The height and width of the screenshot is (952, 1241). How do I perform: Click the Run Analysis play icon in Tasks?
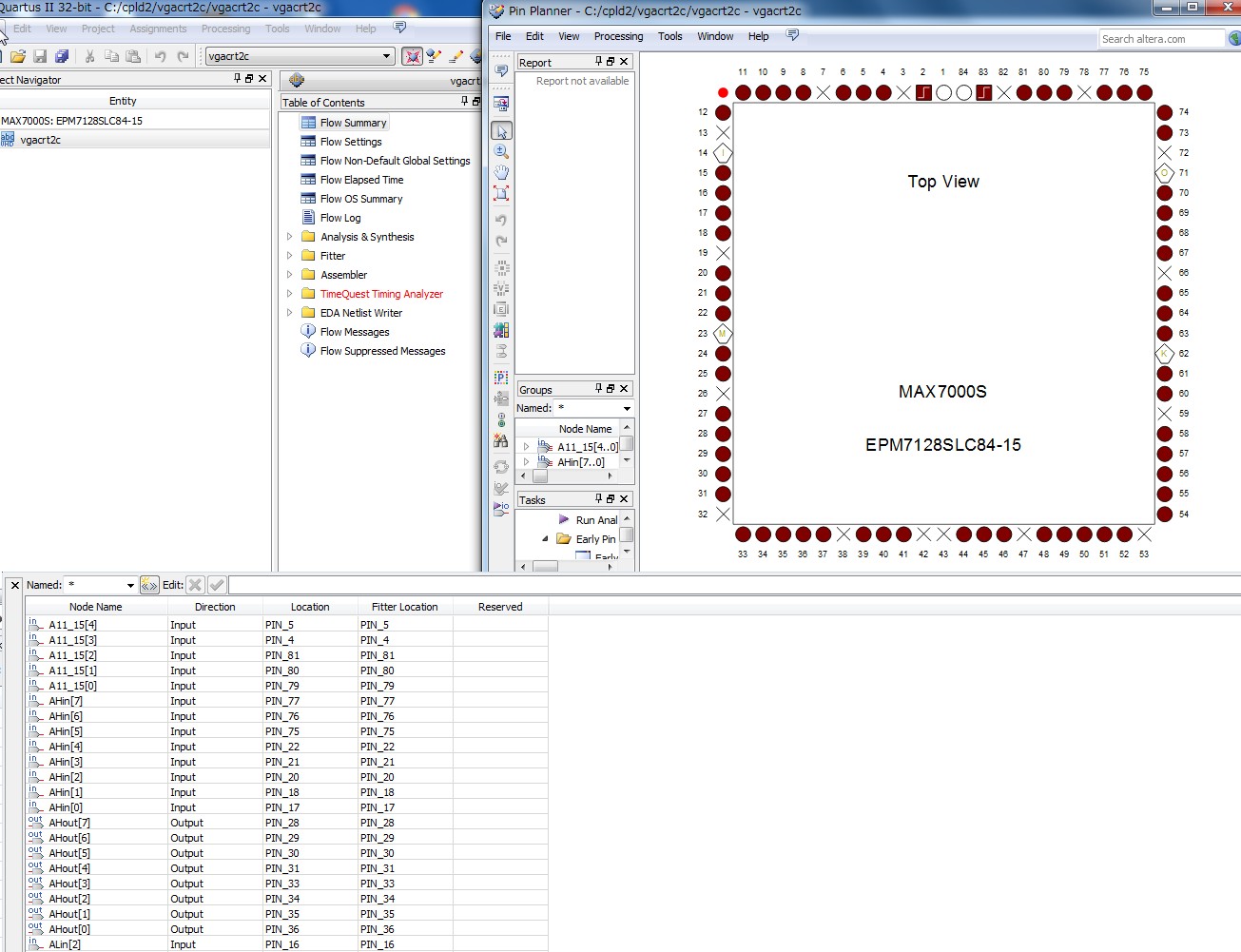(563, 519)
